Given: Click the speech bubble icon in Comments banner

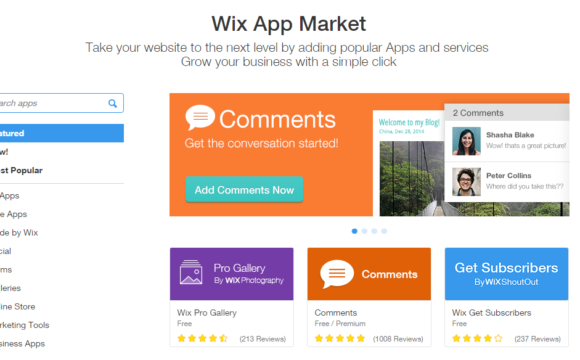Looking at the screenshot, I should 200,118.
